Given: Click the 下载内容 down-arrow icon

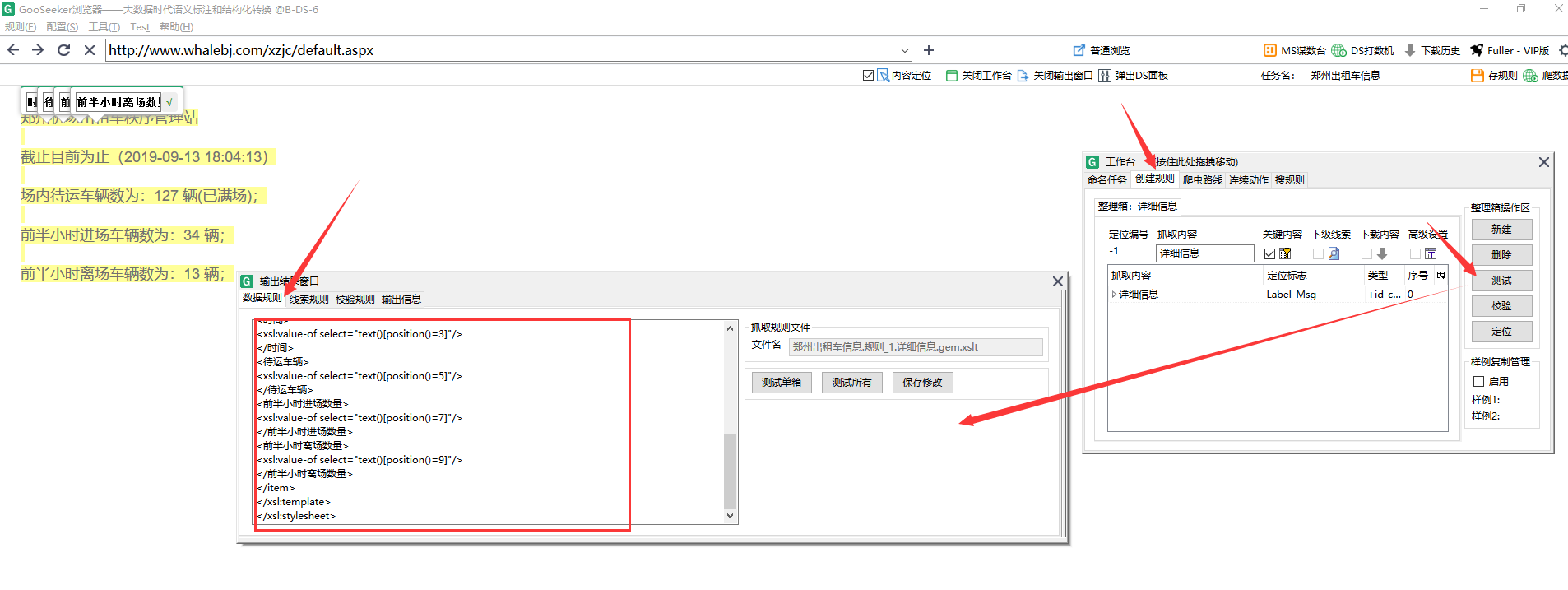Looking at the screenshot, I should [1382, 253].
